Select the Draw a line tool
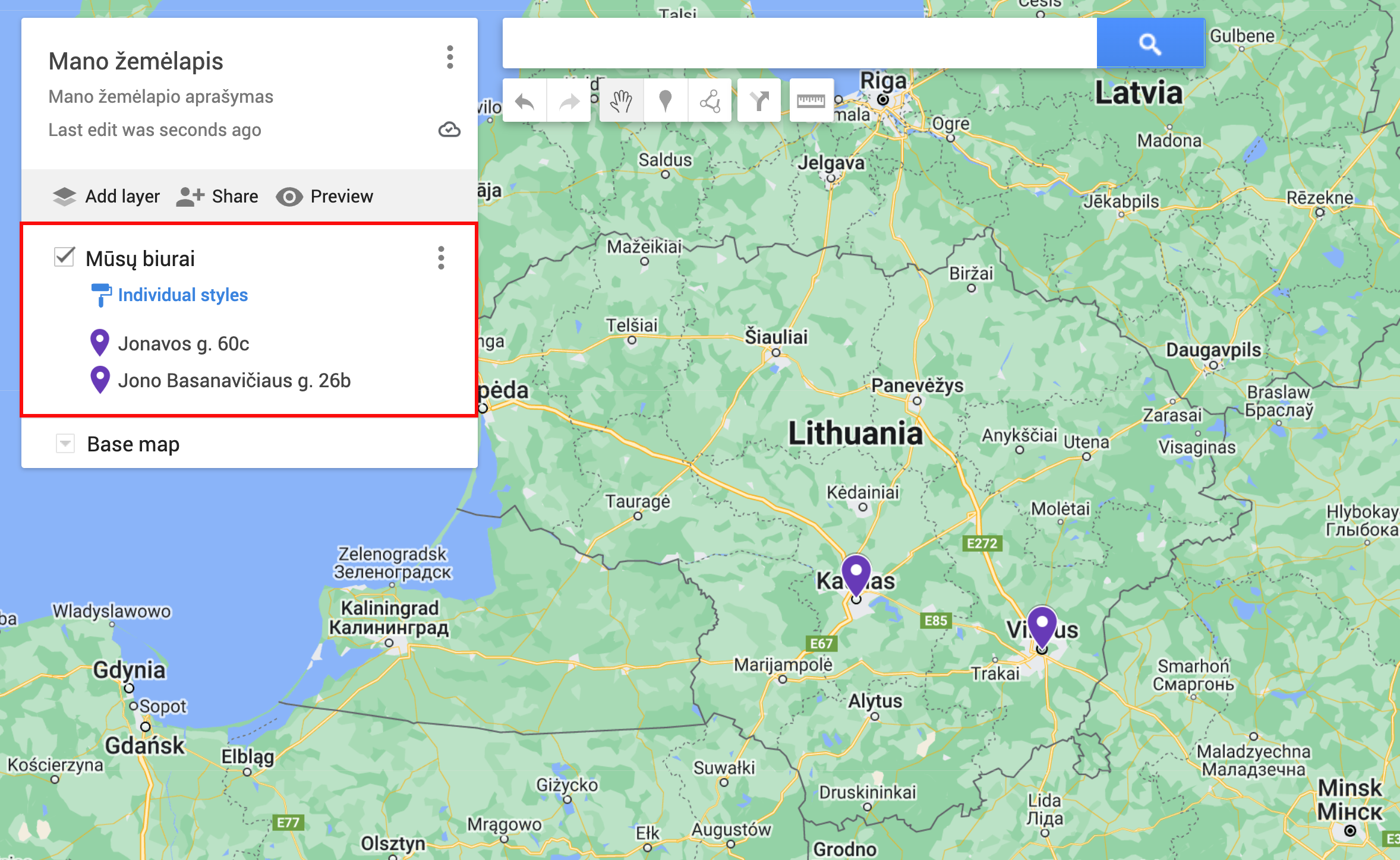The height and width of the screenshot is (860, 1400). (x=710, y=102)
